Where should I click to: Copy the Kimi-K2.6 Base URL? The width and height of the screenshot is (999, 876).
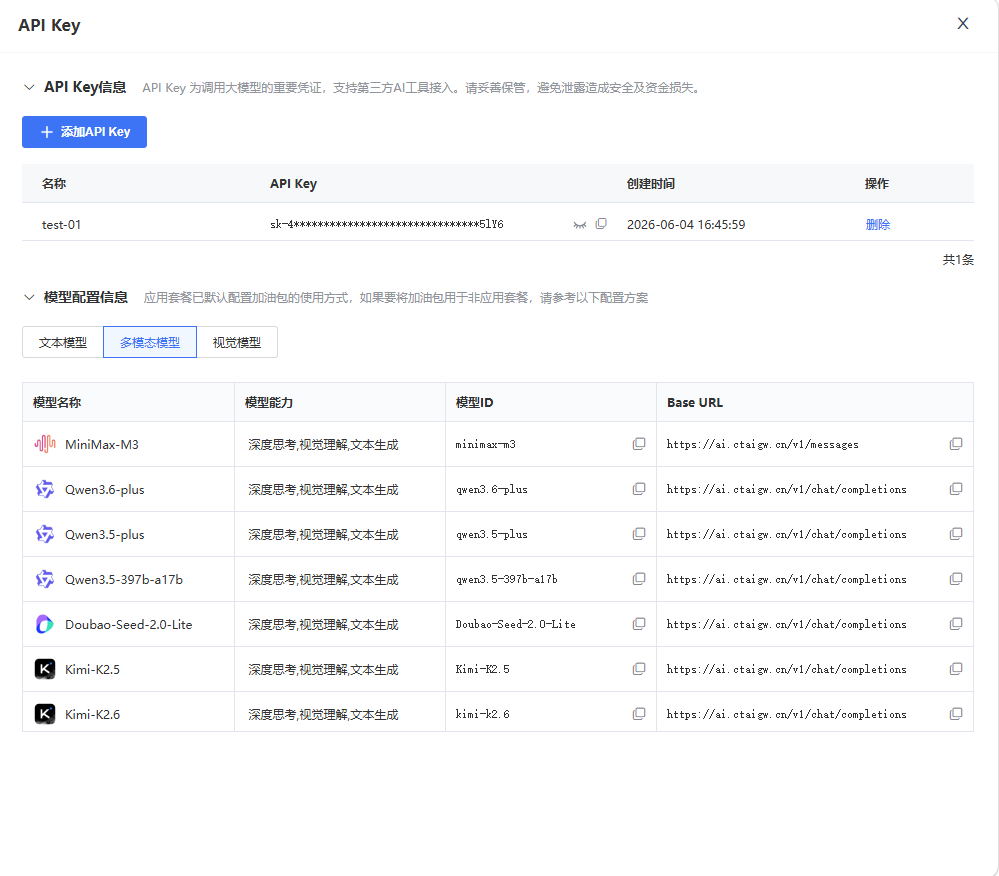coord(956,714)
